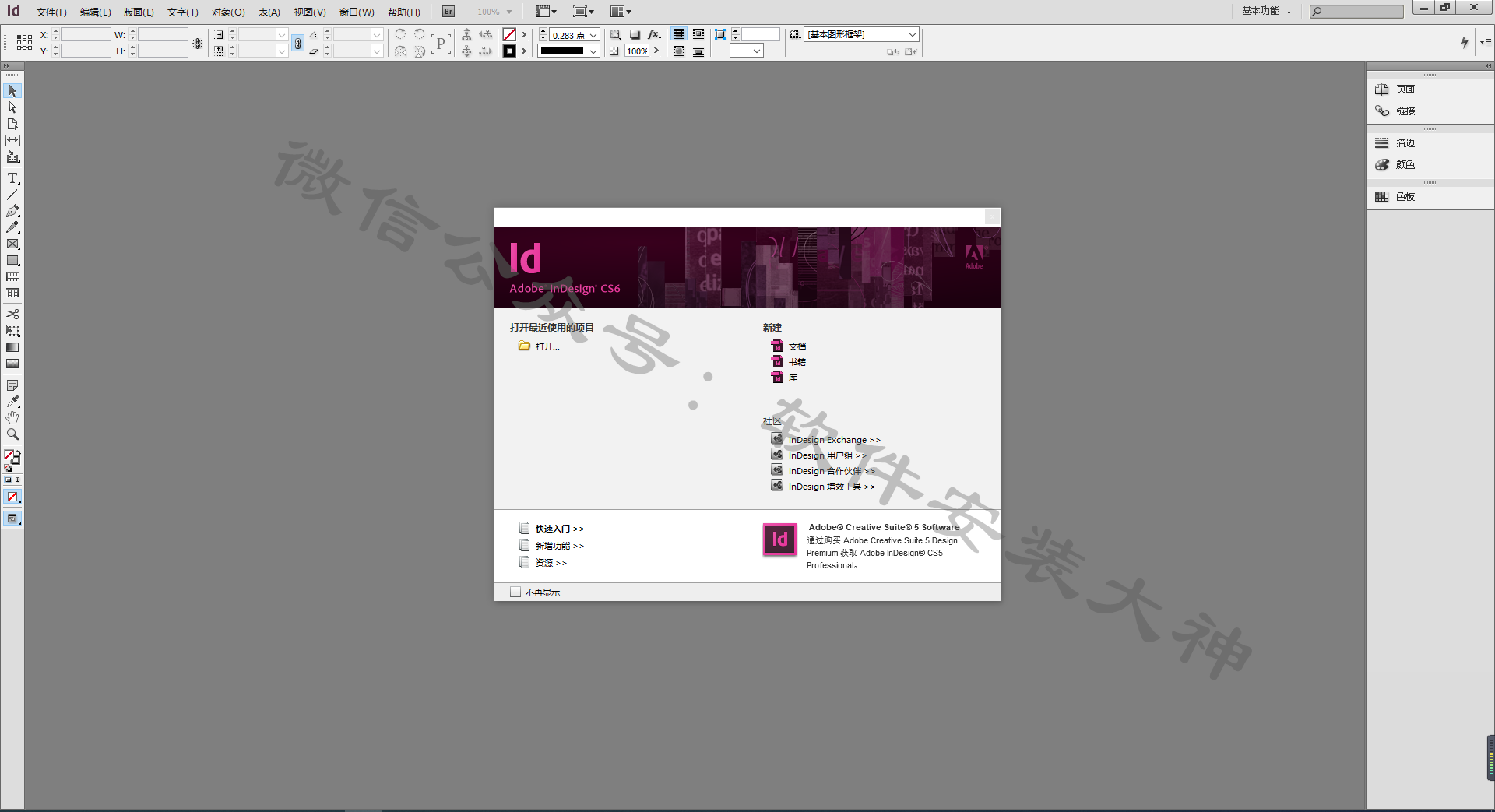Click fill swatch in toolbox

click(x=9, y=455)
